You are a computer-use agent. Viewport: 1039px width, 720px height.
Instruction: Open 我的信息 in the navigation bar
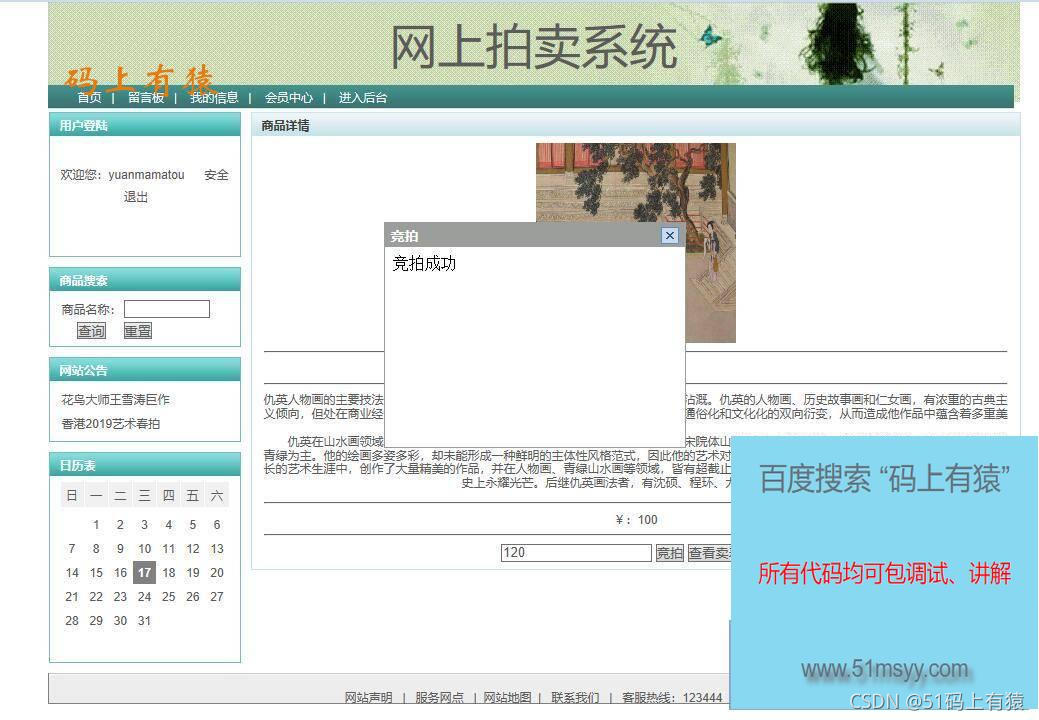(214, 98)
